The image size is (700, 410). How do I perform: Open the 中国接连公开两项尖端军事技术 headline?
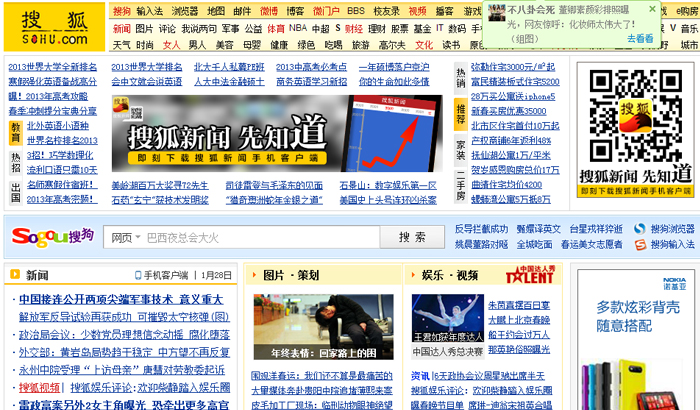point(121,300)
